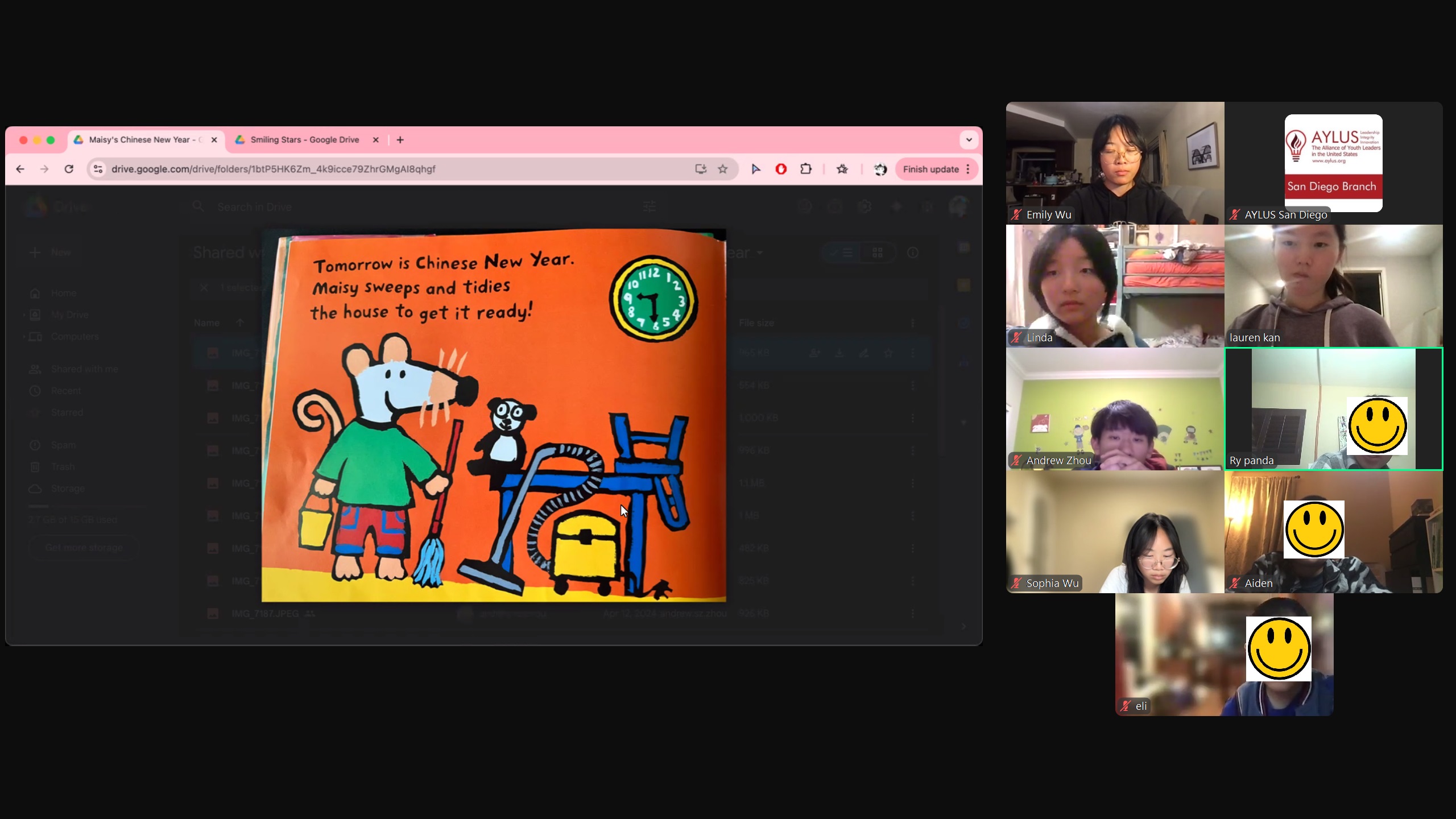The height and width of the screenshot is (819, 1456).
Task: Open Chrome three-dot menu
Action: (x=968, y=169)
